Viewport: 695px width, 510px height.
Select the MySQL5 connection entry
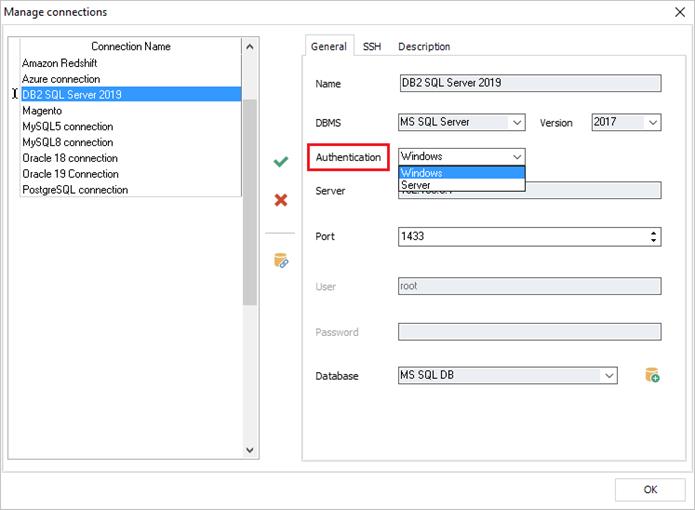131,126
